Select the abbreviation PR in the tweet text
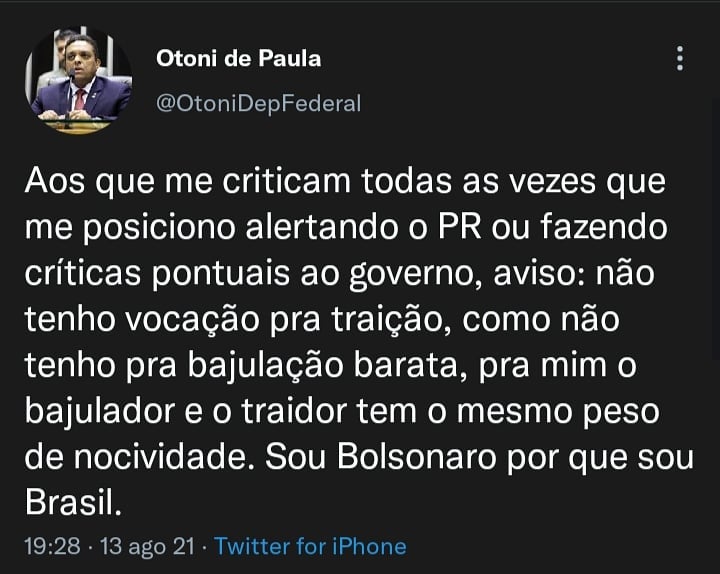The height and width of the screenshot is (574, 720). [x=460, y=227]
